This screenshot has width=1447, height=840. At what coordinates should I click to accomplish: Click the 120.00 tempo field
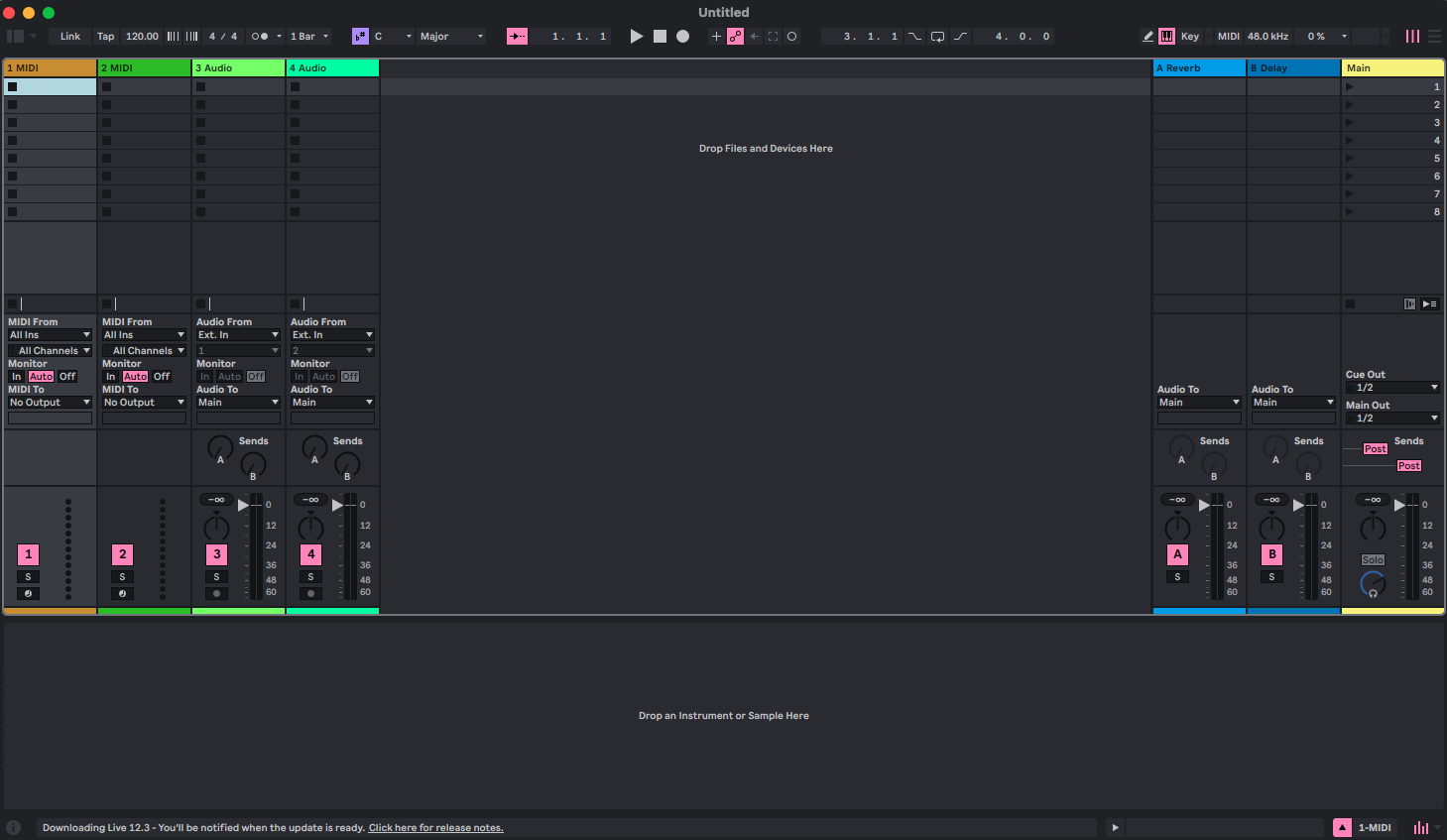click(x=142, y=36)
